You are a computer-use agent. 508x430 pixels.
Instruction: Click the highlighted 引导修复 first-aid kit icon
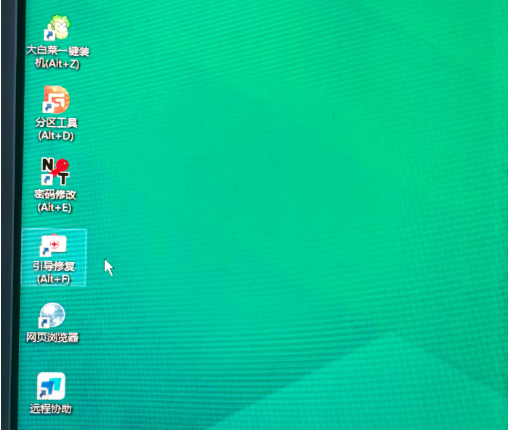click(x=53, y=245)
